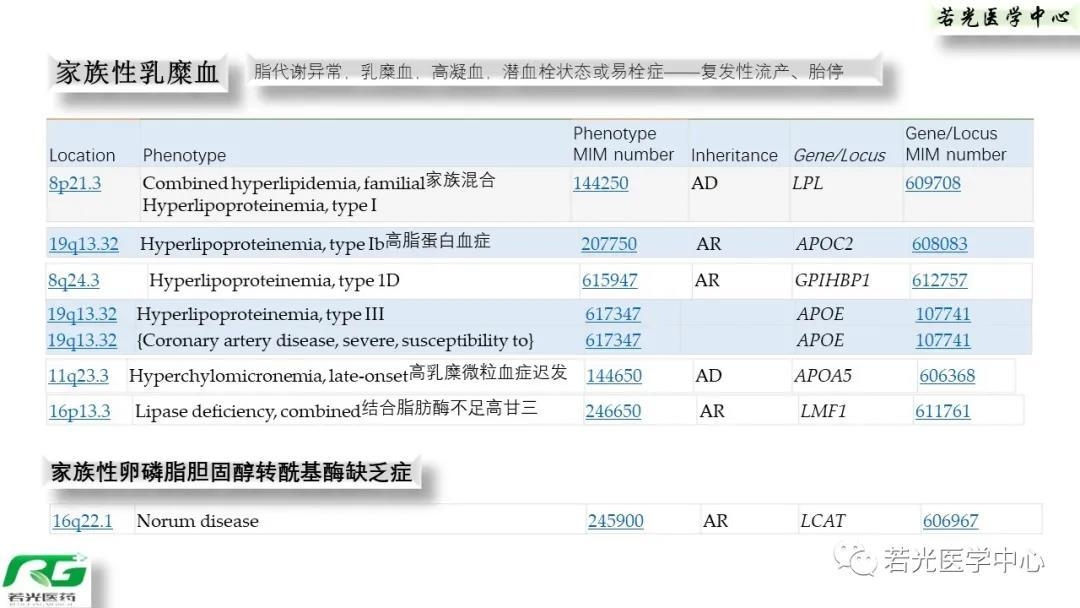This screenshot has height=608, width=1080.
Task: Open MIM number 246650 for Lipase deficiency
Action: pos(613,411)
